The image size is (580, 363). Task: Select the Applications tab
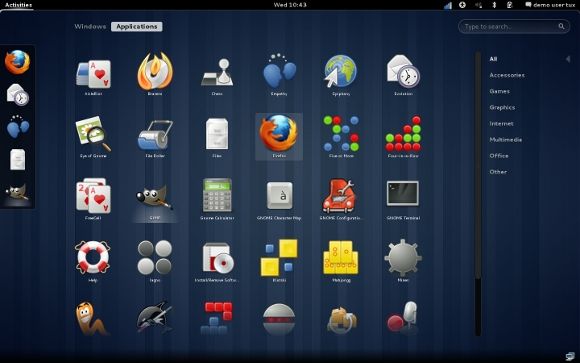coord(137,27)
